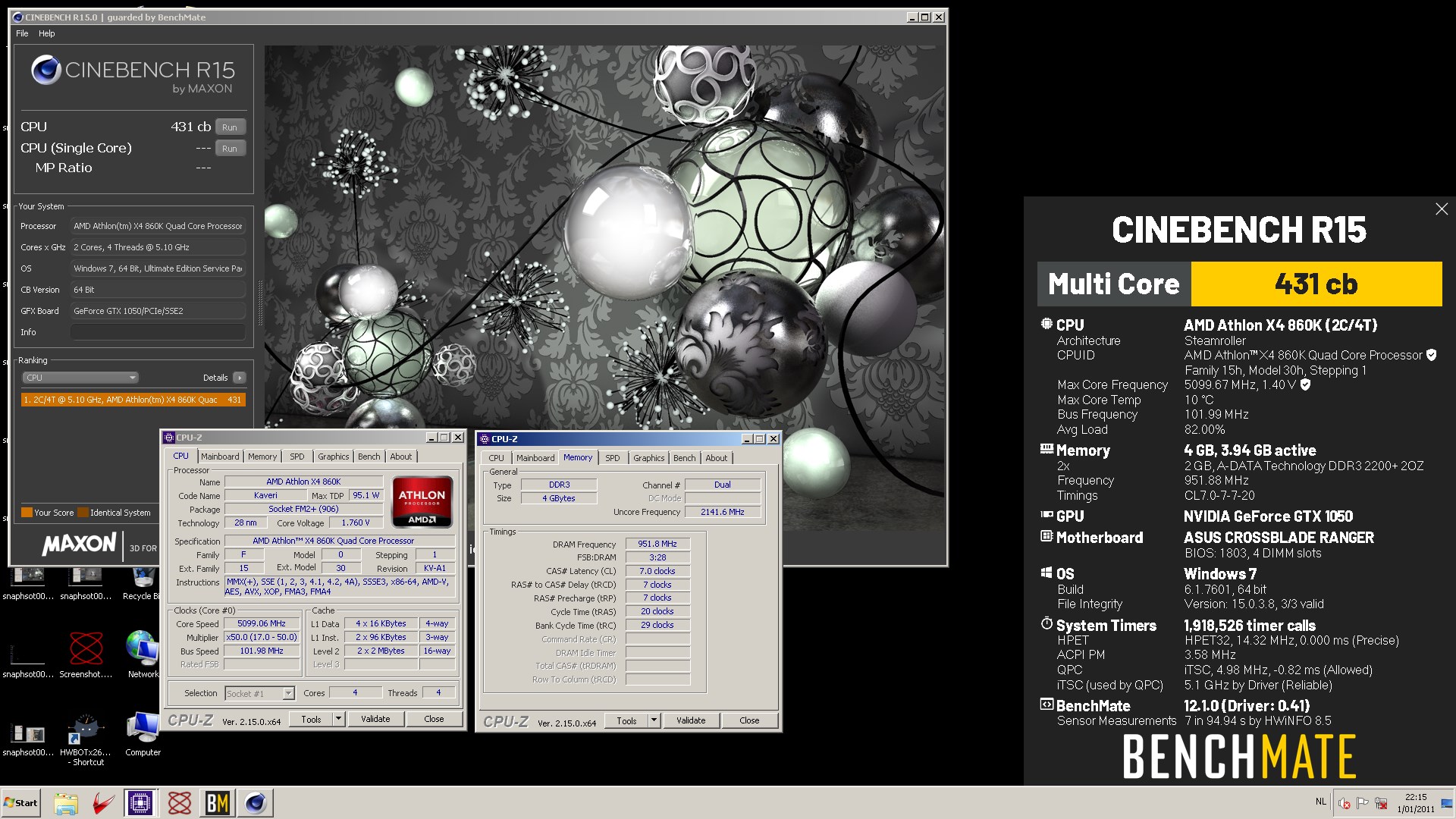The image size is (1456, 819).
Task: Run the CPU multi-core benchmark
Action: [230, 127]
